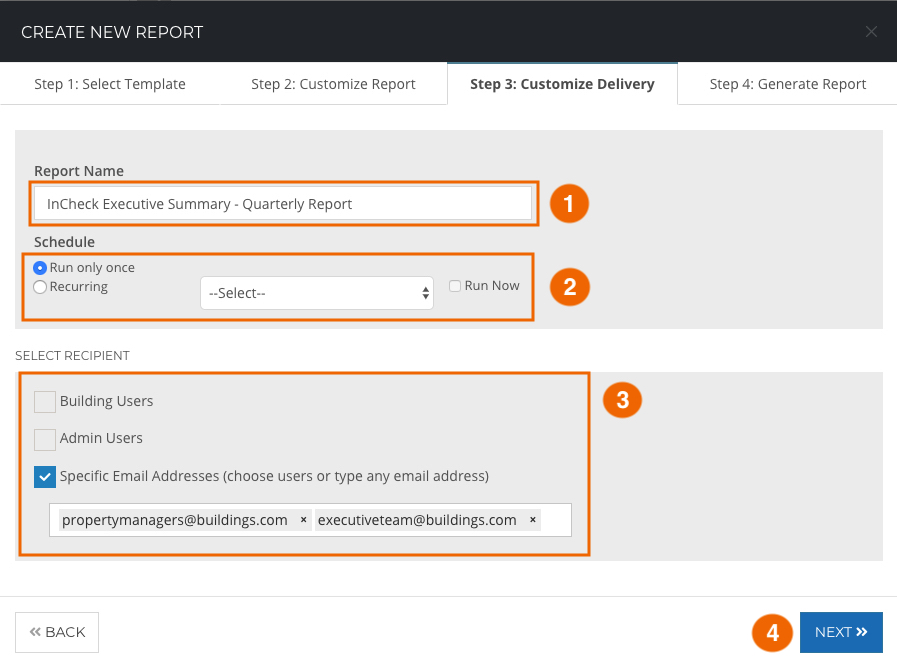Remove executiveteam@buildings.com email tag
897x667 pixels.
(x=533, y=520)
